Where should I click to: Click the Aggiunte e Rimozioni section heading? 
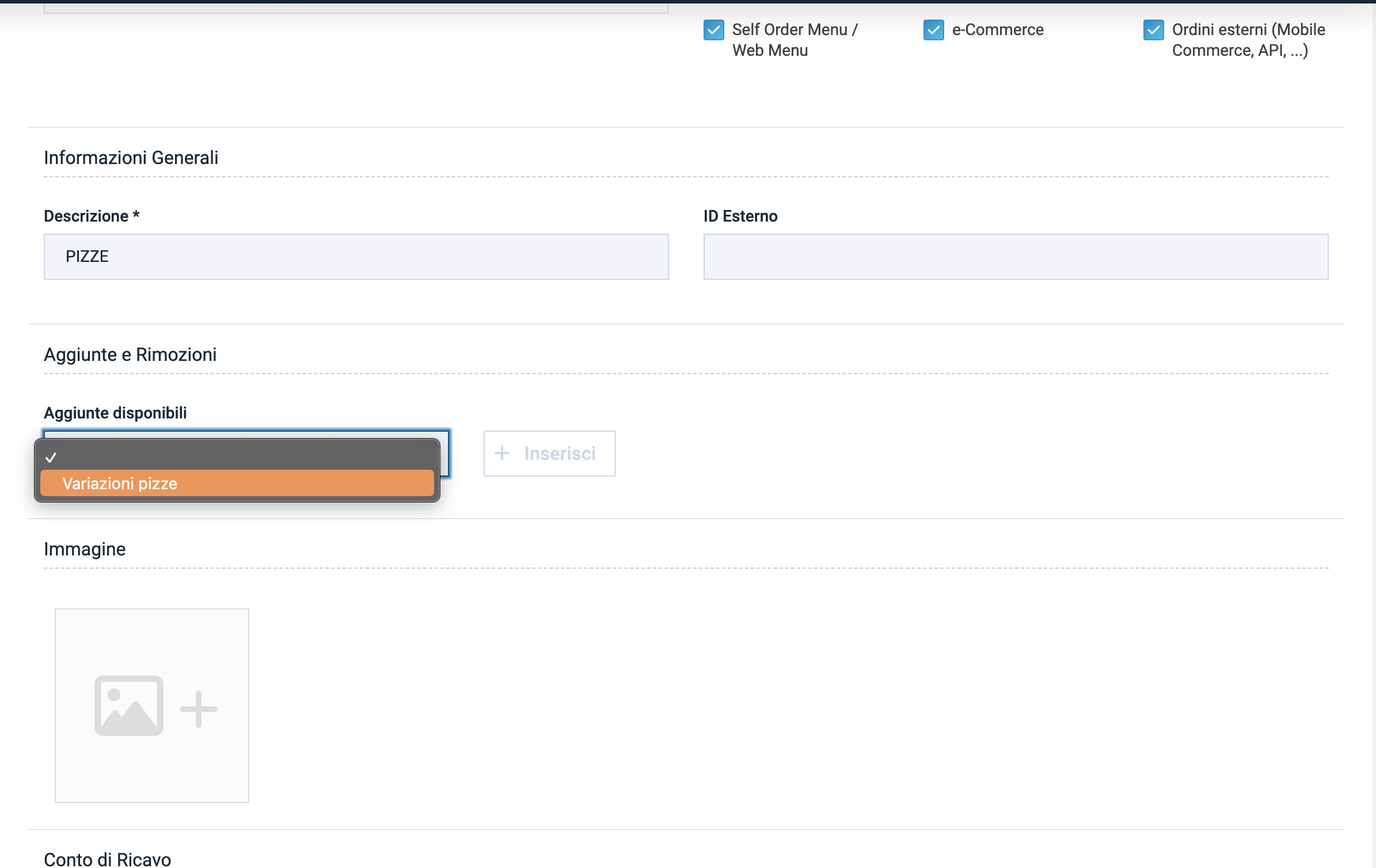point(130,355)
